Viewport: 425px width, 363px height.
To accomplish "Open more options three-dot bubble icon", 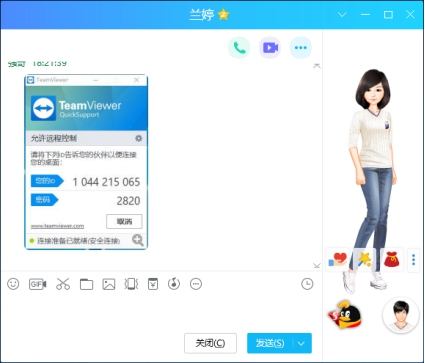I will click(x=301, y=48).
